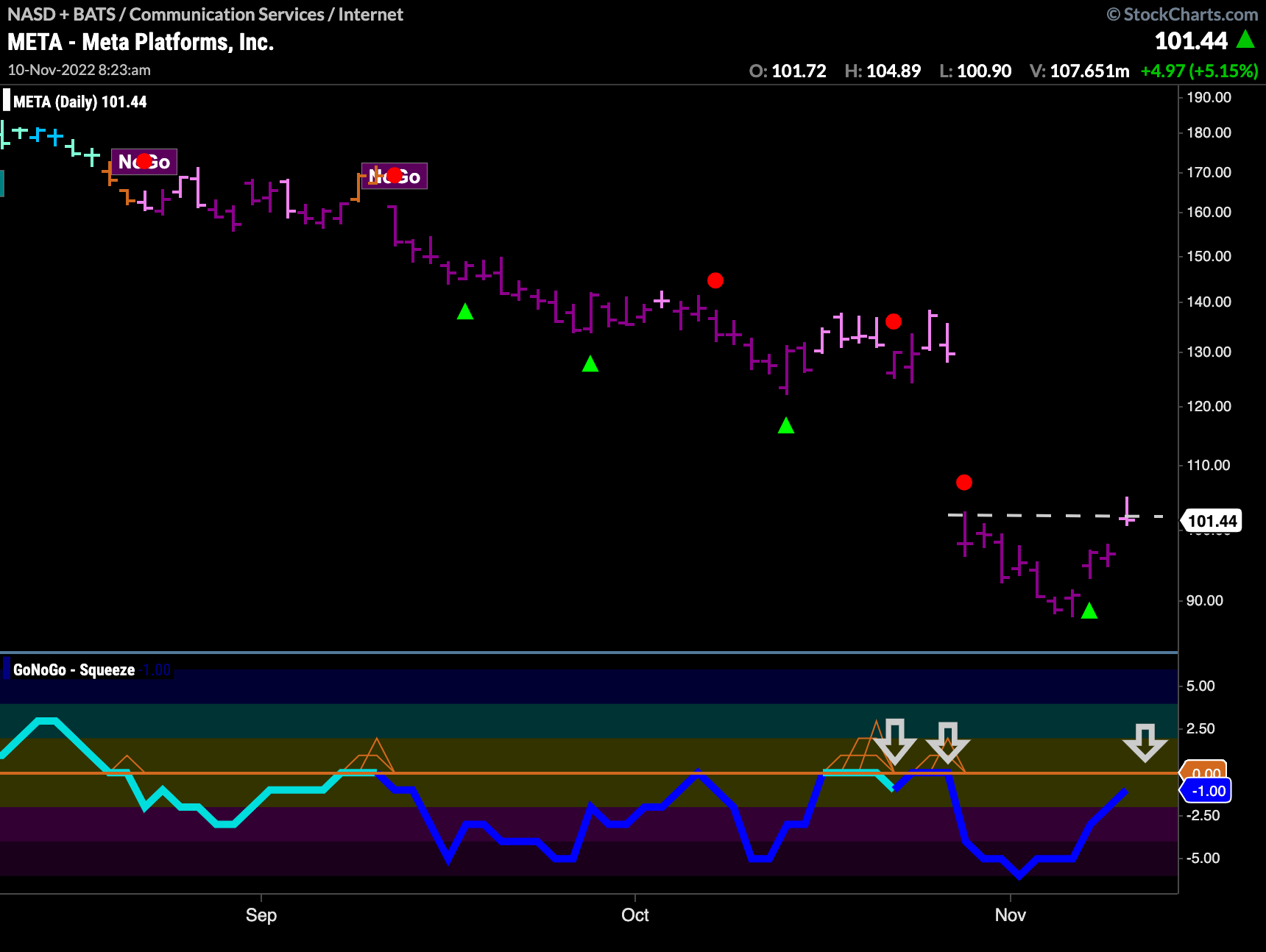The width and height of the screenshot is (1266, 952).
Task: Click the 130.00 price axis label
Action: coord(1209,352)
